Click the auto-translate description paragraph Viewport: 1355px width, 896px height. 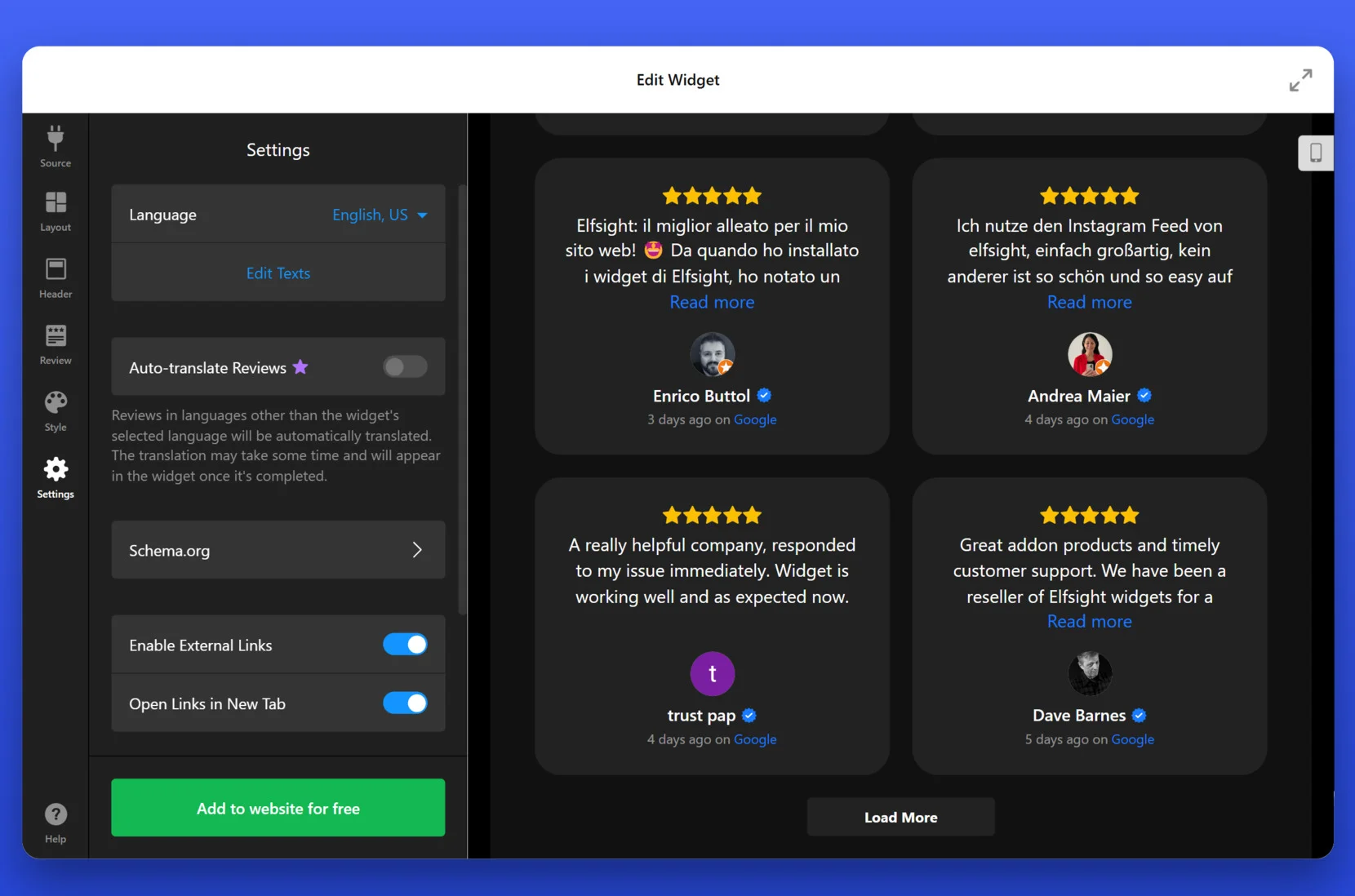(x=276, y=446)
